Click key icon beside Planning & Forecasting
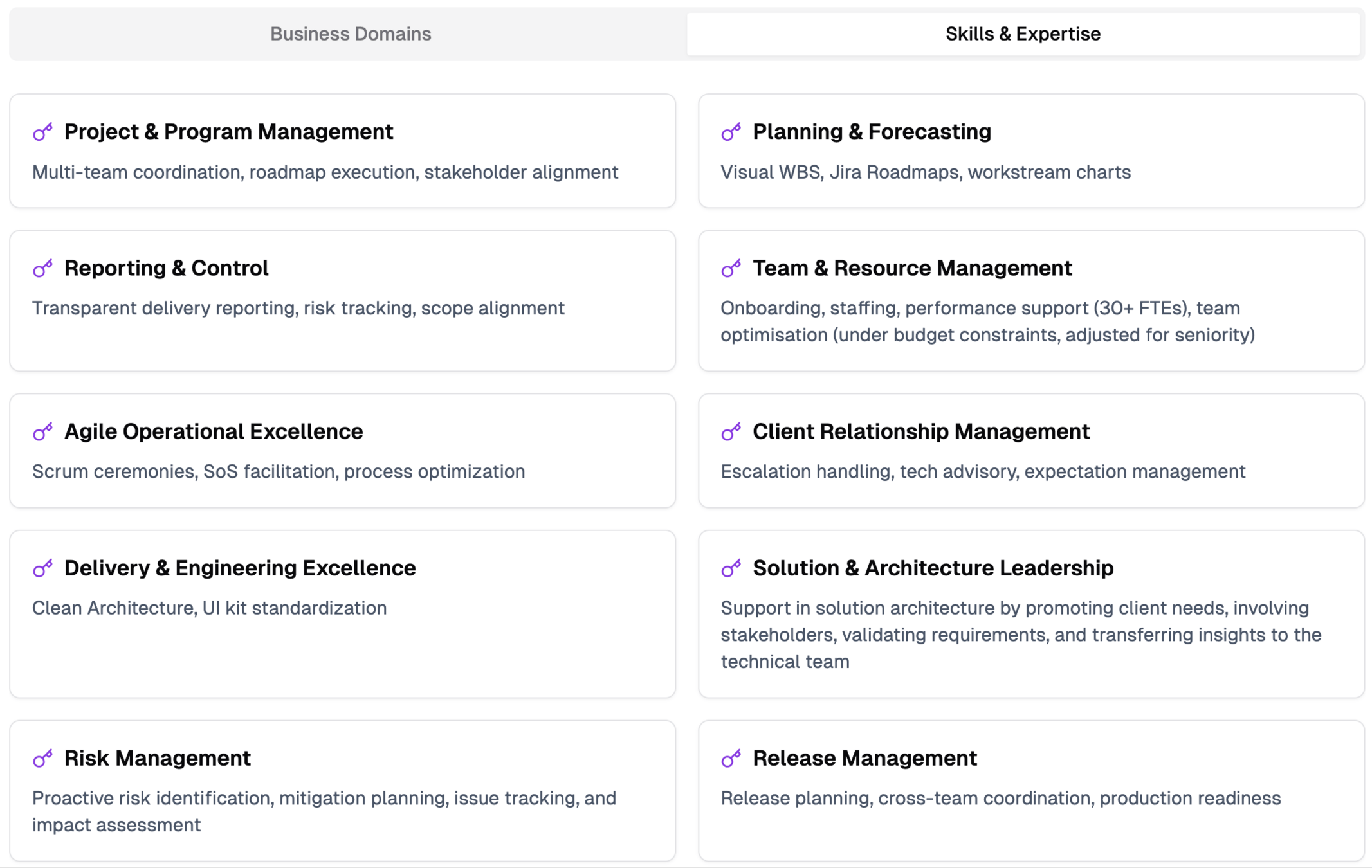This screenshot has width=1372, height=868. coord(731,132)
